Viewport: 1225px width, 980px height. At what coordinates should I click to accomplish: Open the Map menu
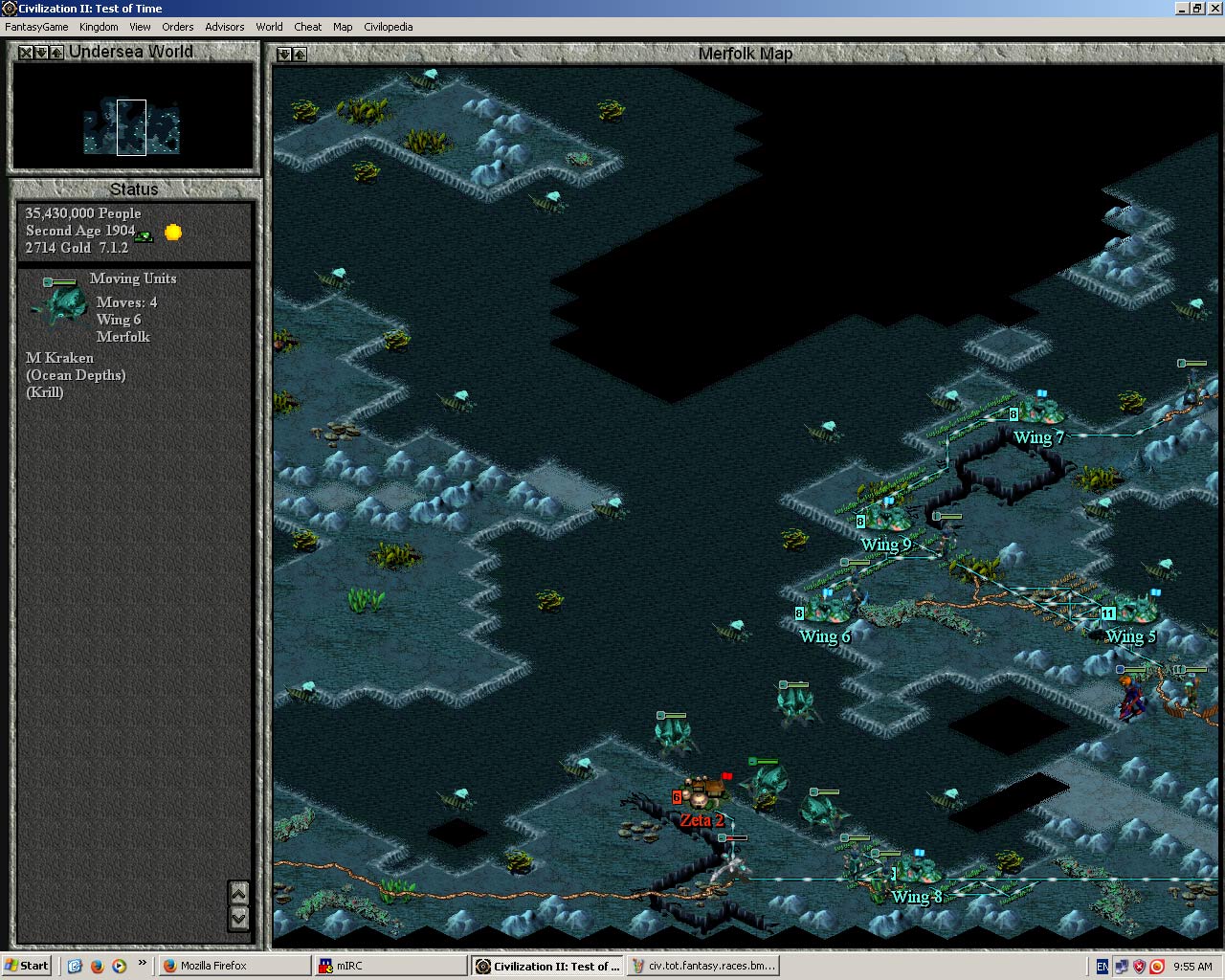pyautogui.click(x=343, y=27)
